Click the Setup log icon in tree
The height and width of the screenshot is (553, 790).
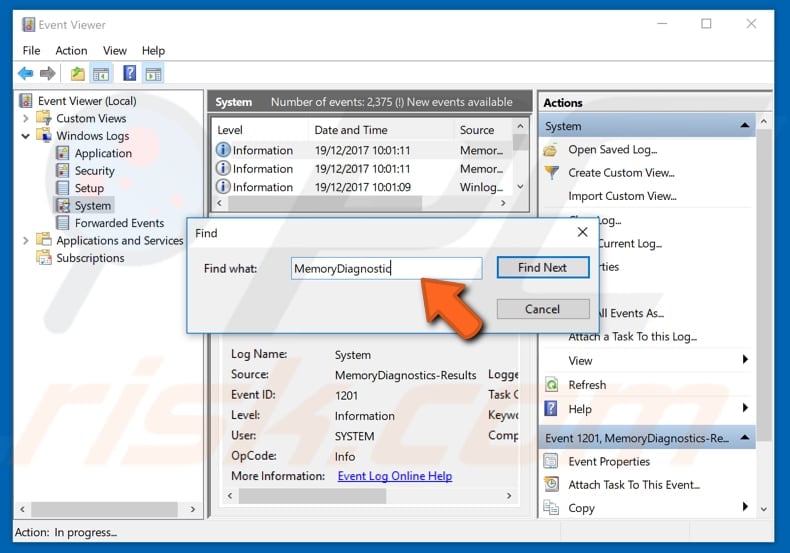tap(63, 188)
